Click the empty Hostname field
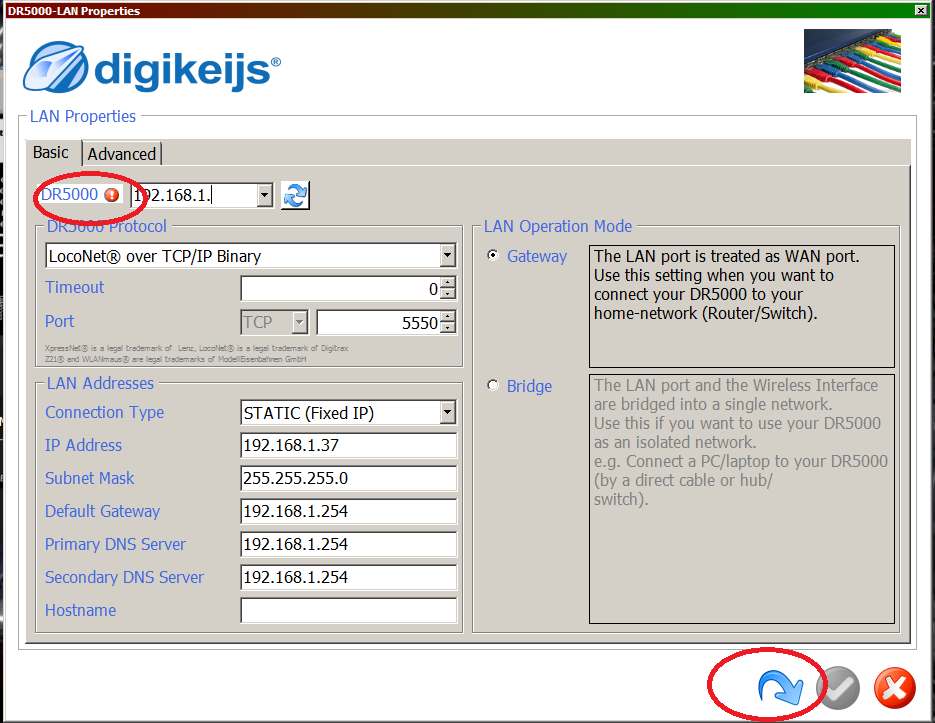The image size is (935, 723). (x=349, y=610)
